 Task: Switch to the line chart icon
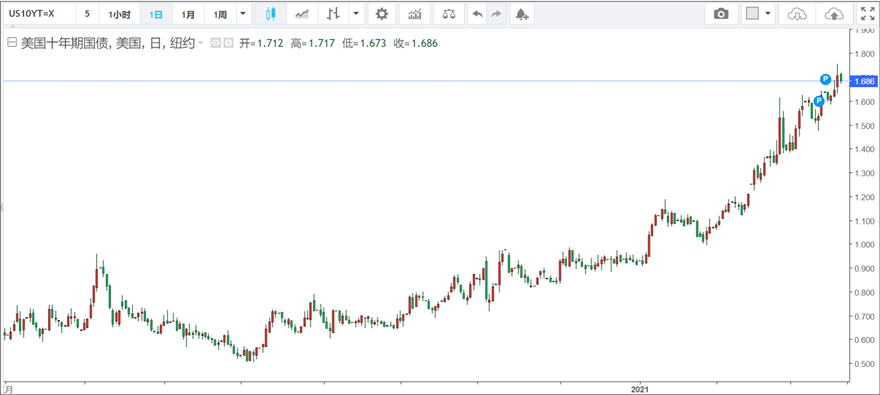tap(302, 14)
